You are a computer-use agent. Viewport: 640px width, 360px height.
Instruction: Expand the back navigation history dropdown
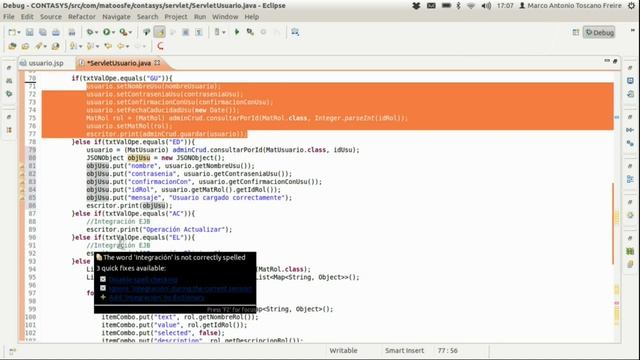click(x=127, y=47)
